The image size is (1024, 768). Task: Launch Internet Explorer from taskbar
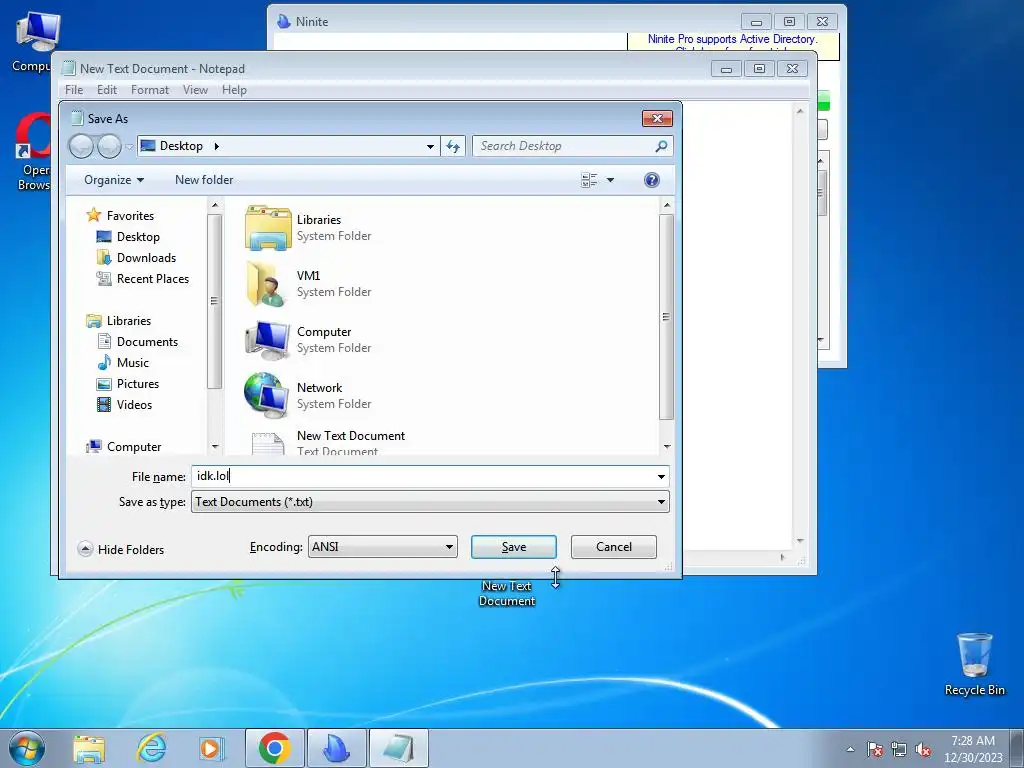(x=152, y=748)
